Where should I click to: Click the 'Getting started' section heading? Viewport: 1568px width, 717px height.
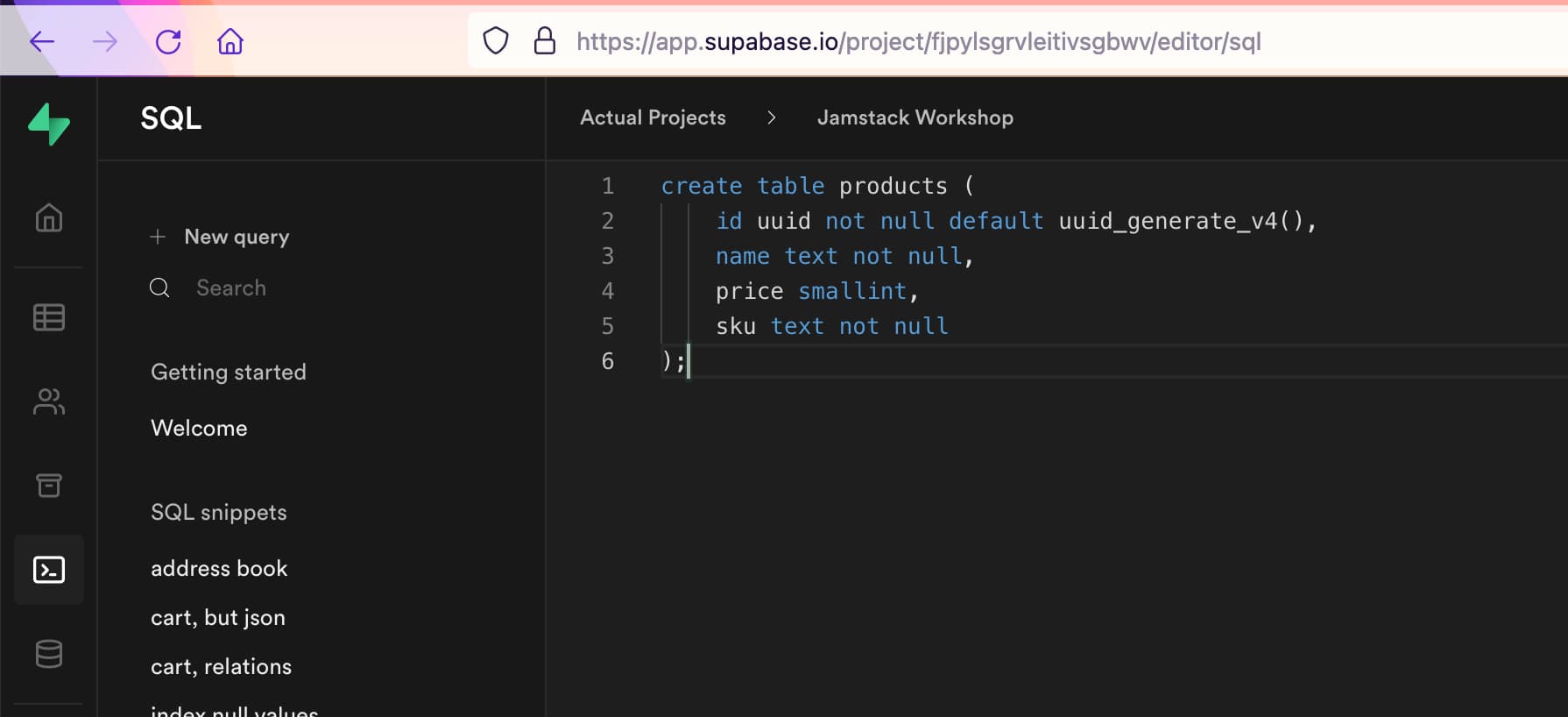(229, 372)
